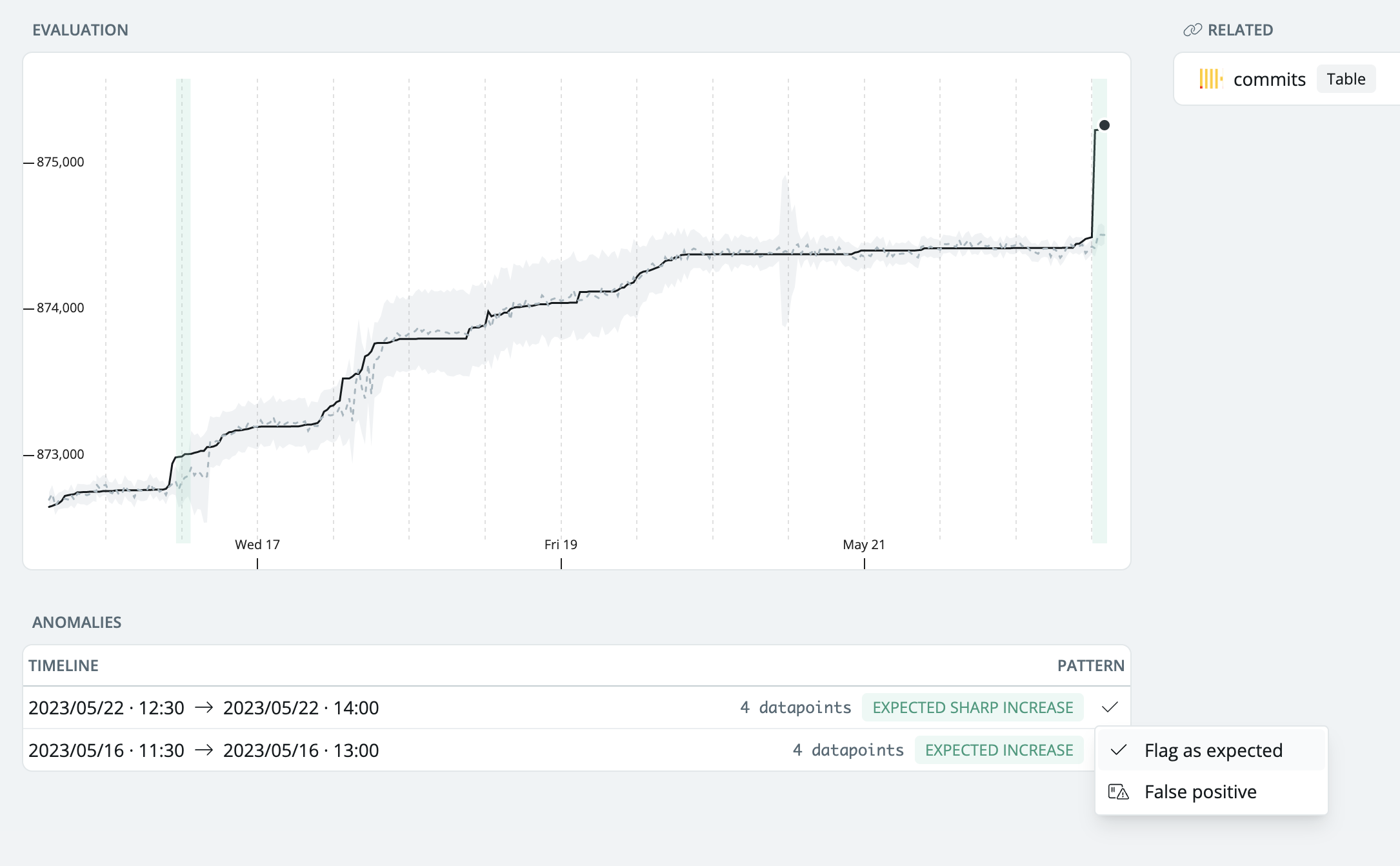Click the PATTERN column header

tap(1090, 665)
